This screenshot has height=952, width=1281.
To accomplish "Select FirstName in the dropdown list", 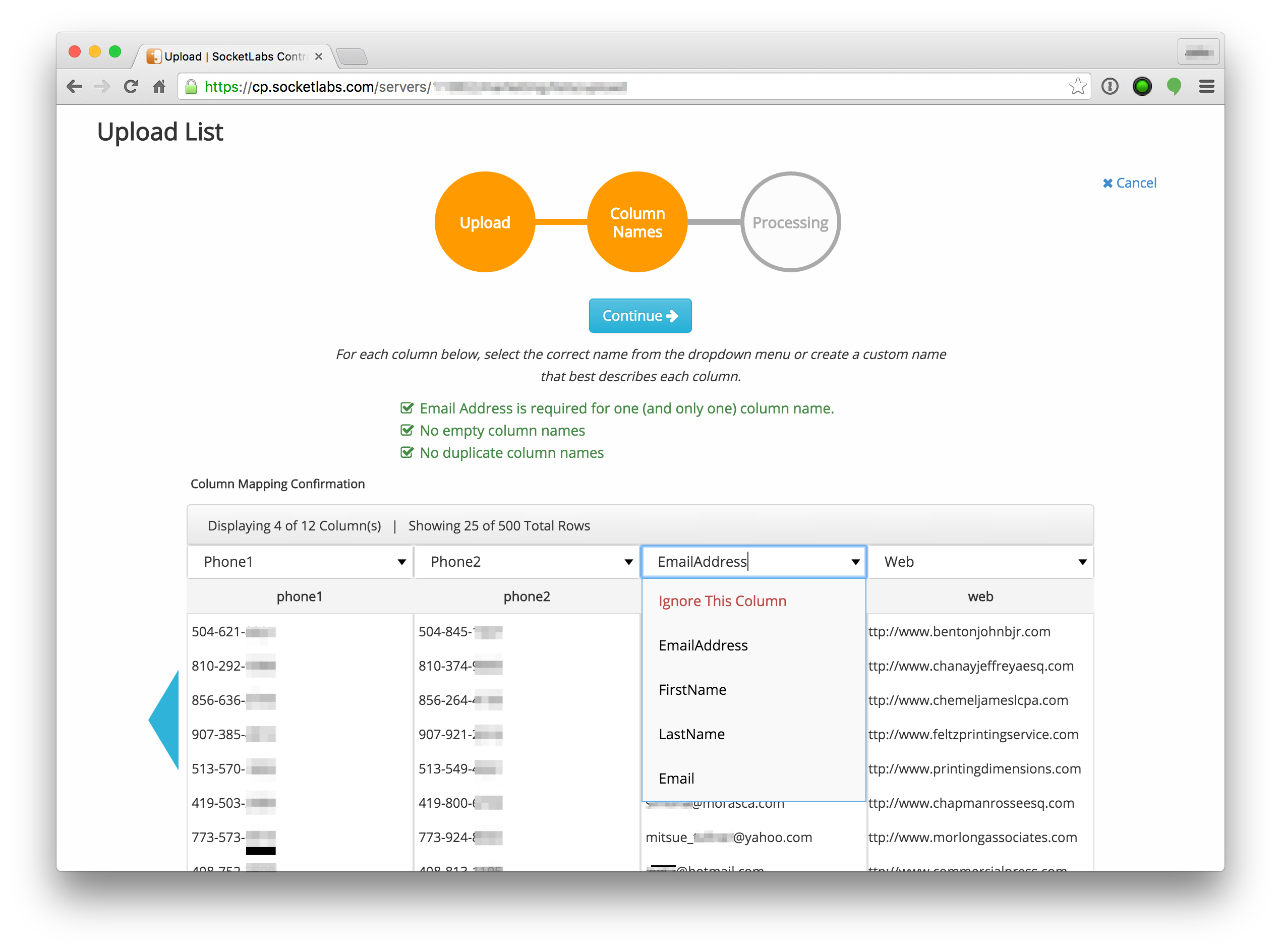I will 753,690.
